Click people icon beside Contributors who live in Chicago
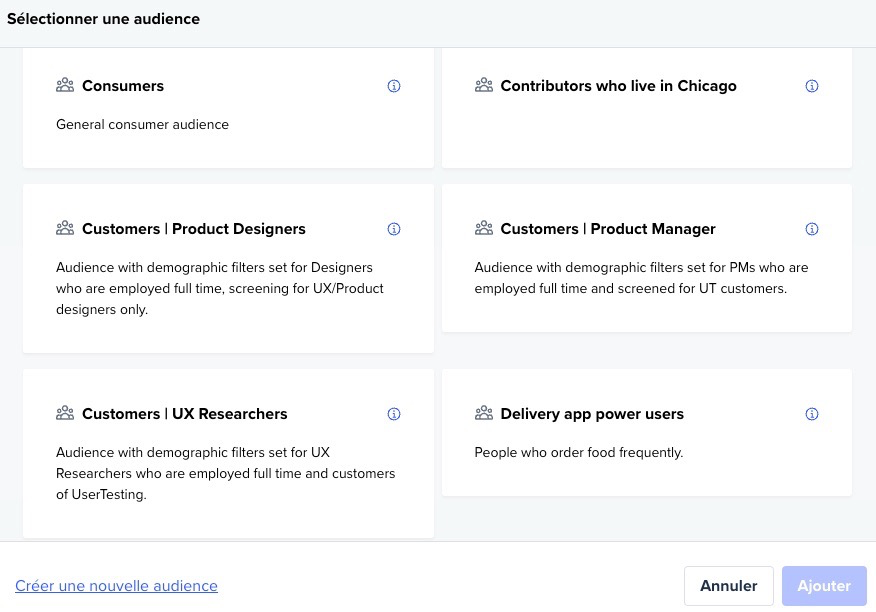This screenshot has height=612, width=876. 484,85
